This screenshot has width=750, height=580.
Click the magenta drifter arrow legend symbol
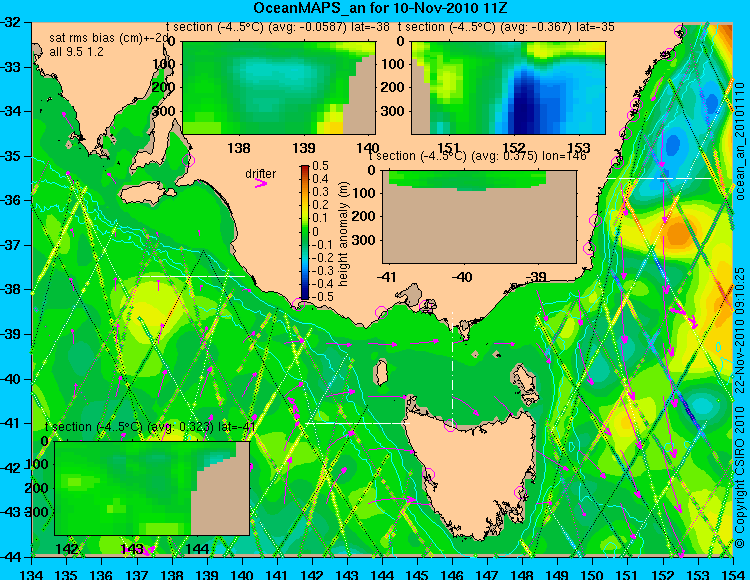tap(261, 184)
